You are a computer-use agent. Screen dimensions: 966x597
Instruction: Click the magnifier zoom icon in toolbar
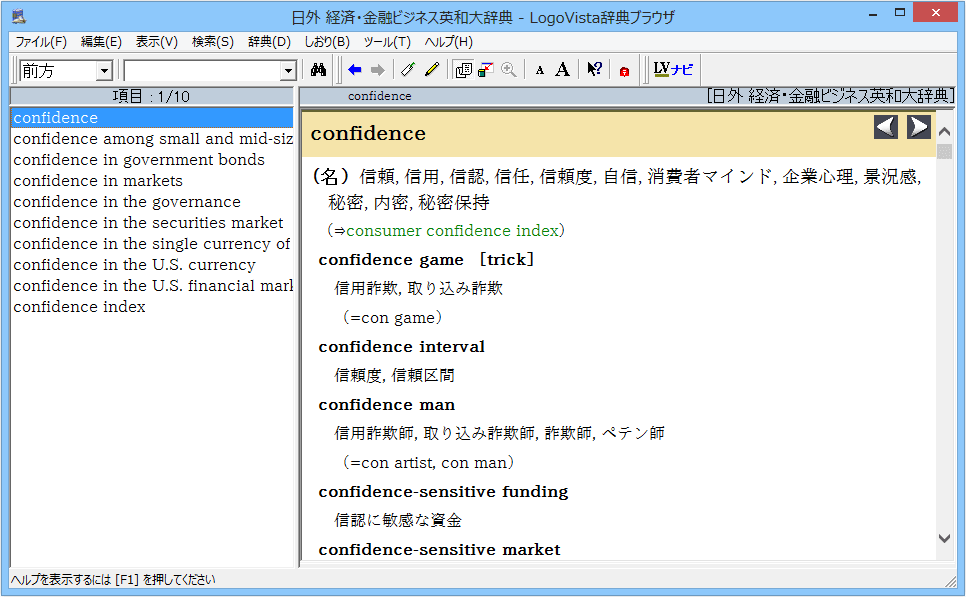click(x=509, y=70)
